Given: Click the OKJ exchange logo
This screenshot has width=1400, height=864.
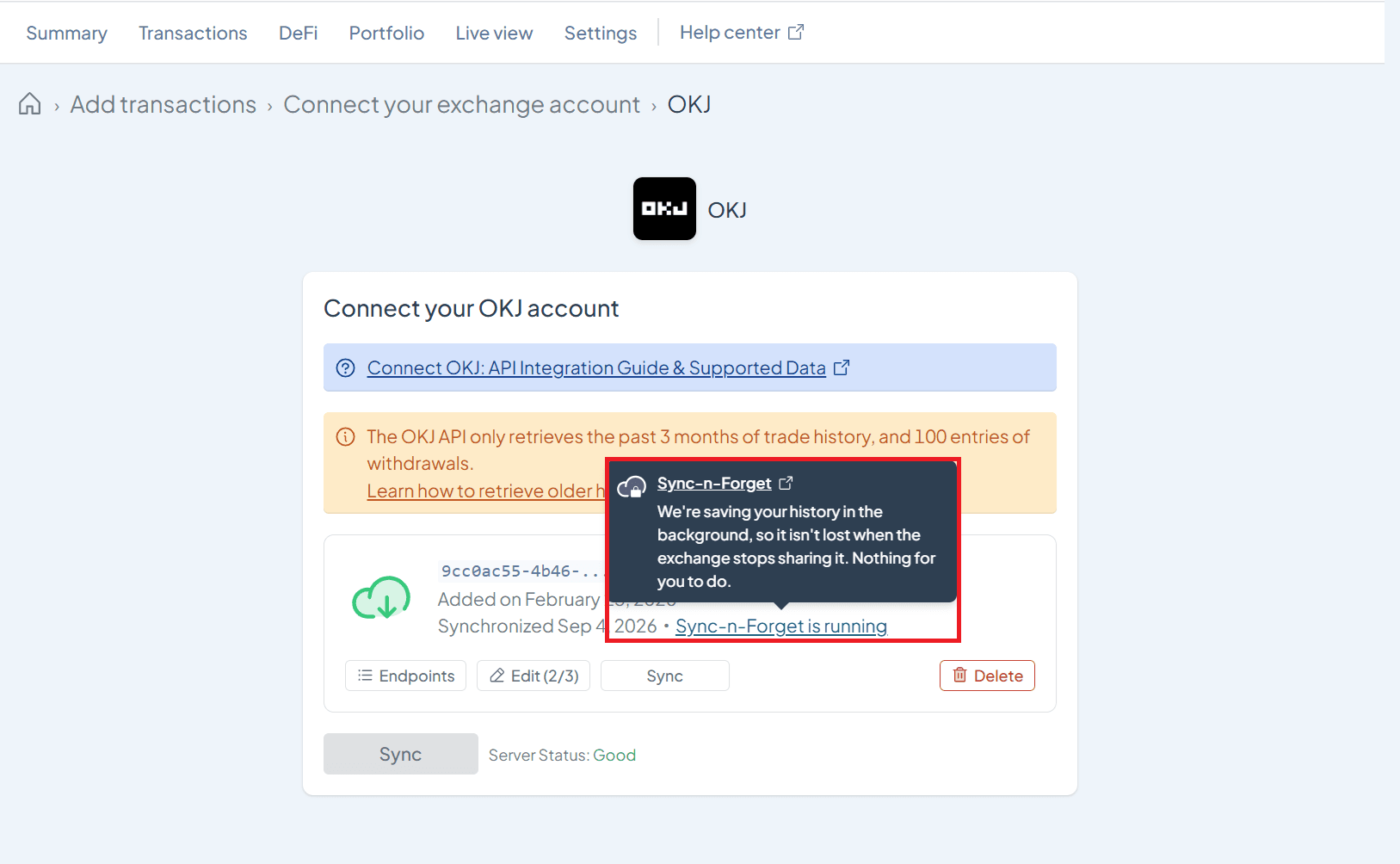Looking at the screenshot, I should click(x=664, y=208).
